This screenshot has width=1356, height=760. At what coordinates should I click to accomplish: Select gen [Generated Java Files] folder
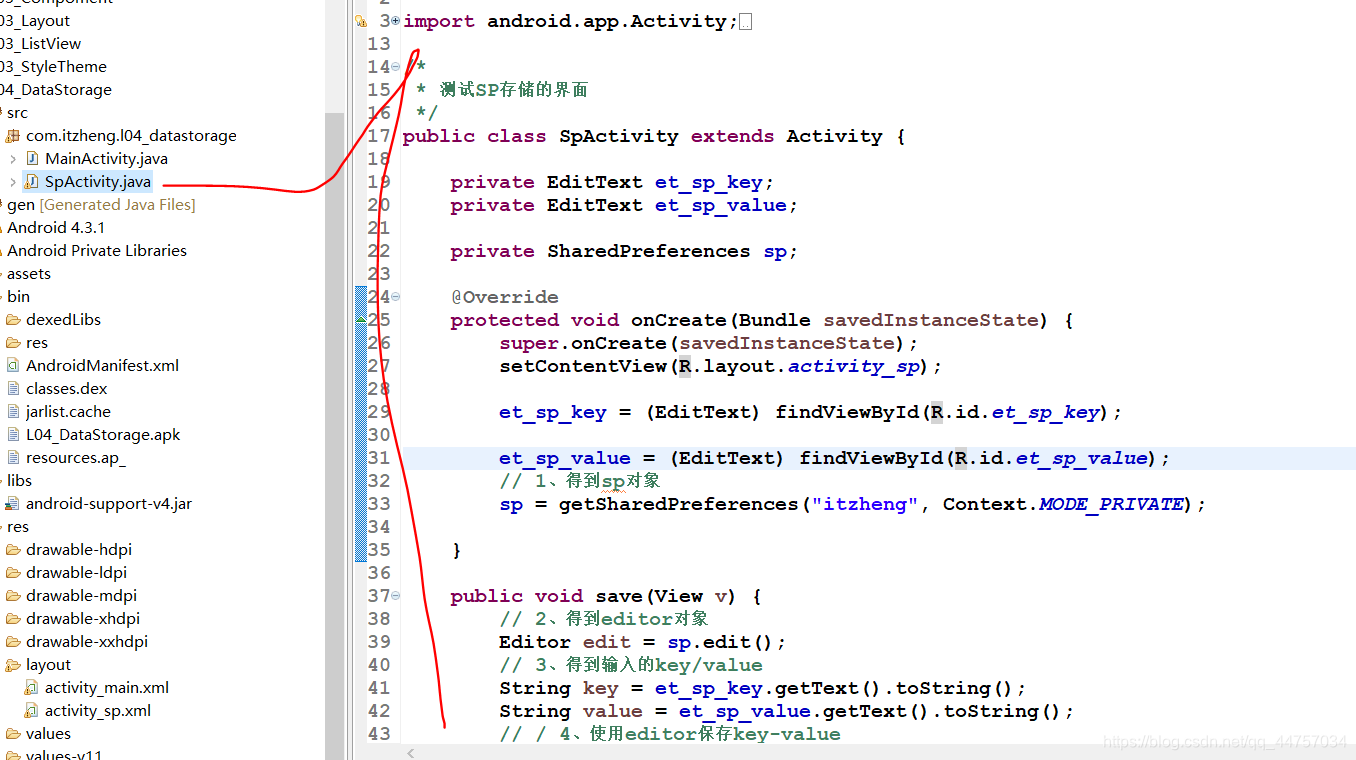[x=101, y=205]
